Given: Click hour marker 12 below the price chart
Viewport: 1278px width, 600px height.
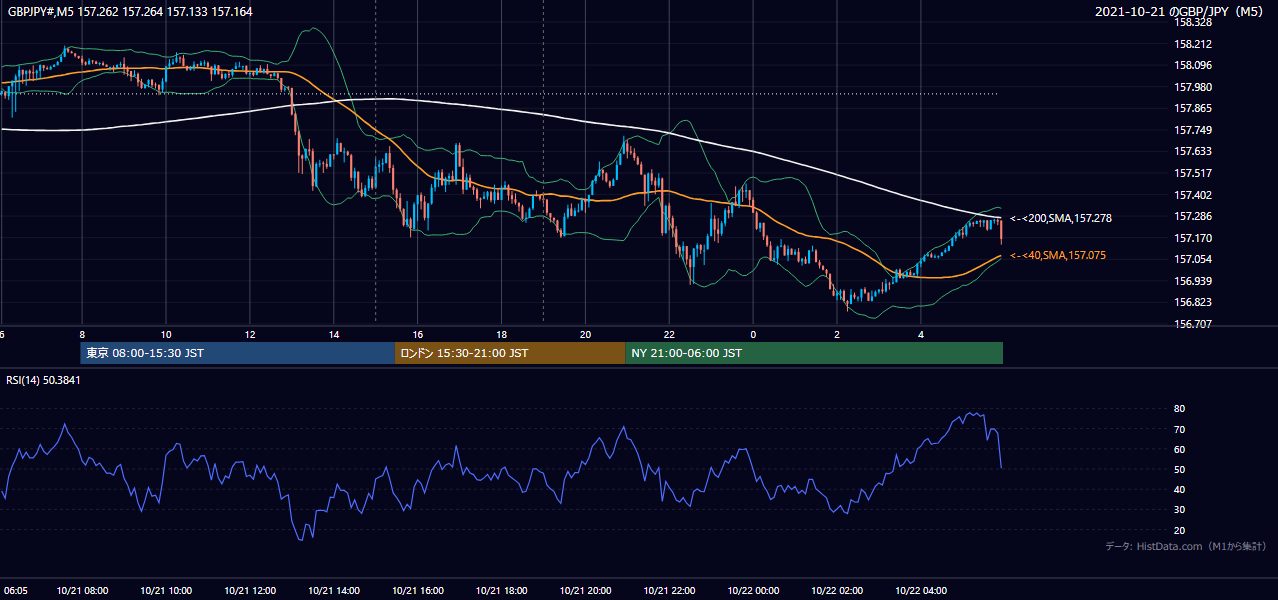Looking at the screenshot, I should pos(250,334).
